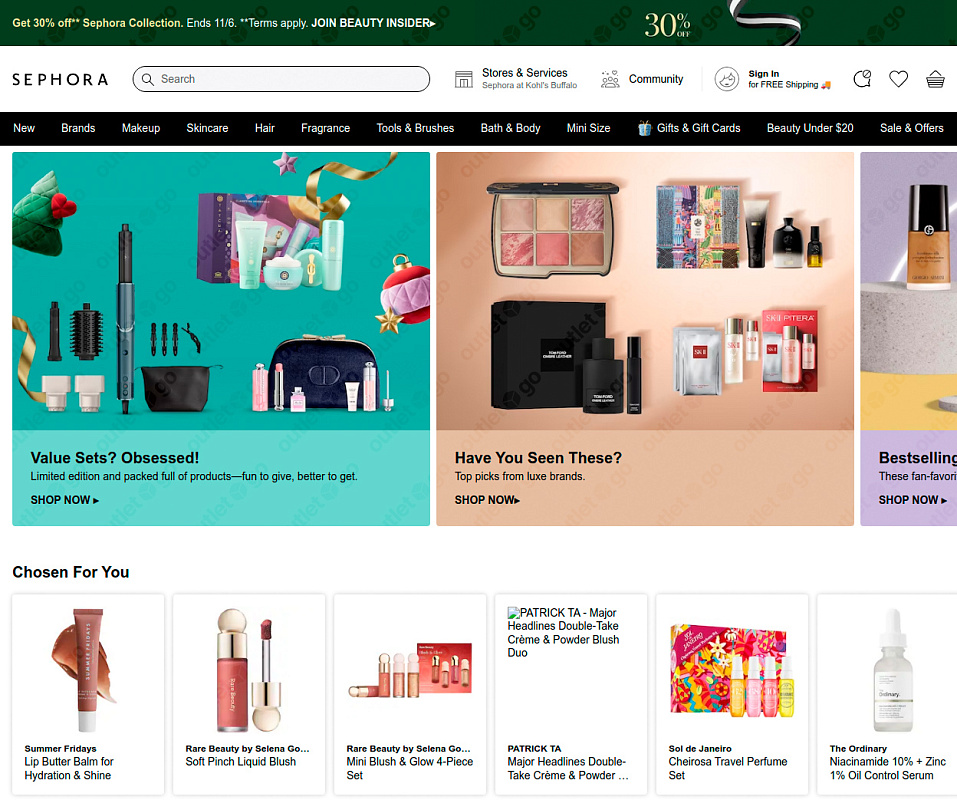Click JOIN BEAUTY INSIDER link

tap(374, 23)
